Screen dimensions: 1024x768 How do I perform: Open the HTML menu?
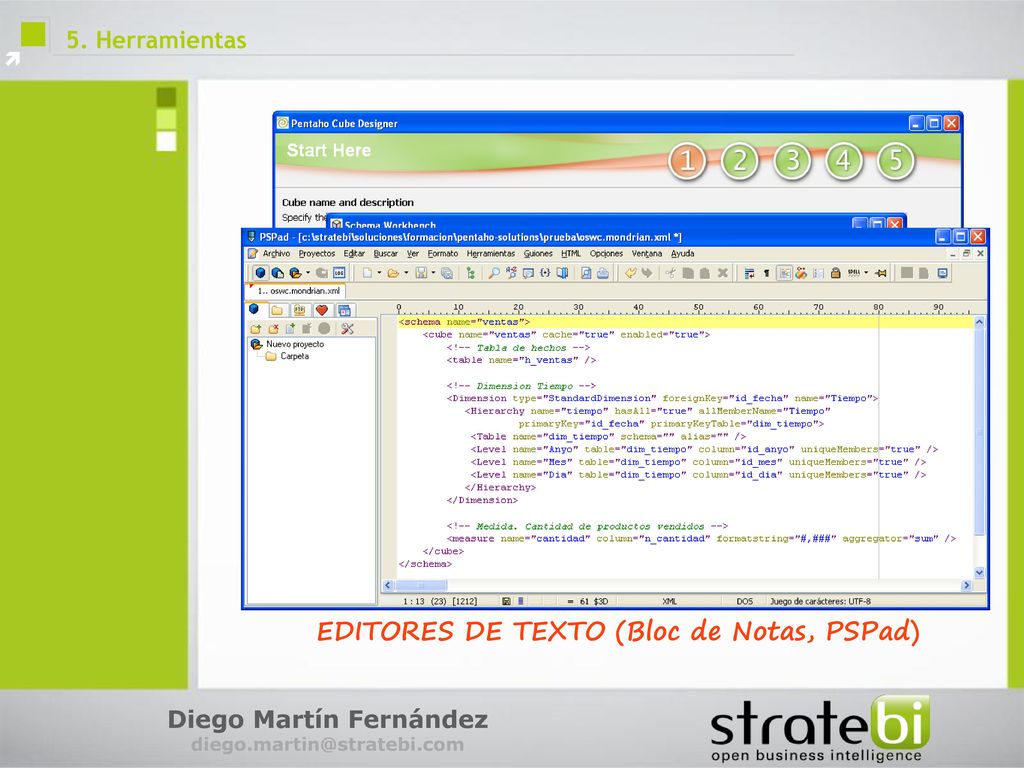(x=571, y=253)
